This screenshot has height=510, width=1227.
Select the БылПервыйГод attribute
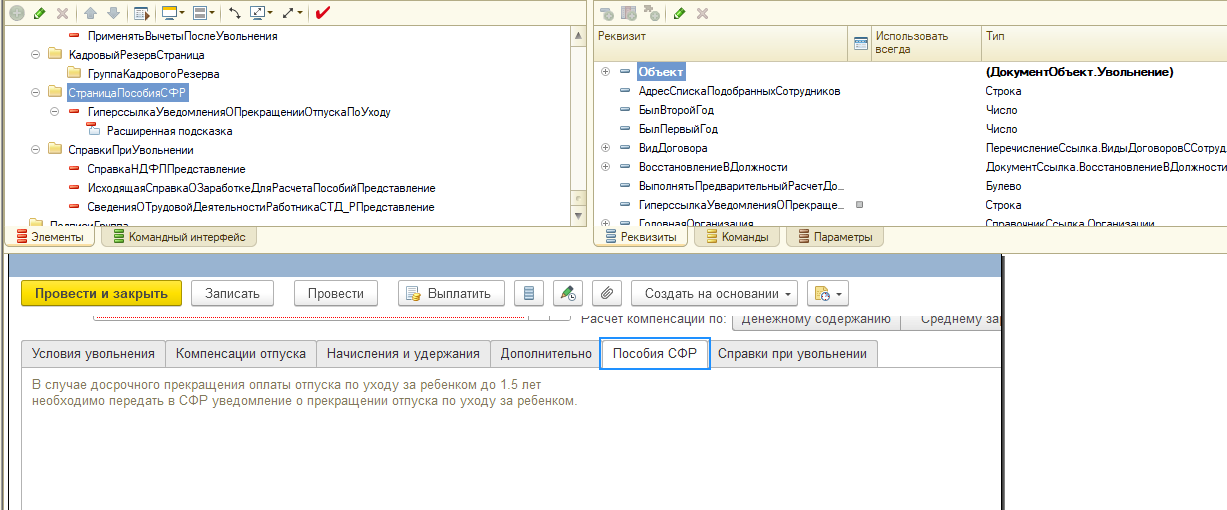pos(678,129)
